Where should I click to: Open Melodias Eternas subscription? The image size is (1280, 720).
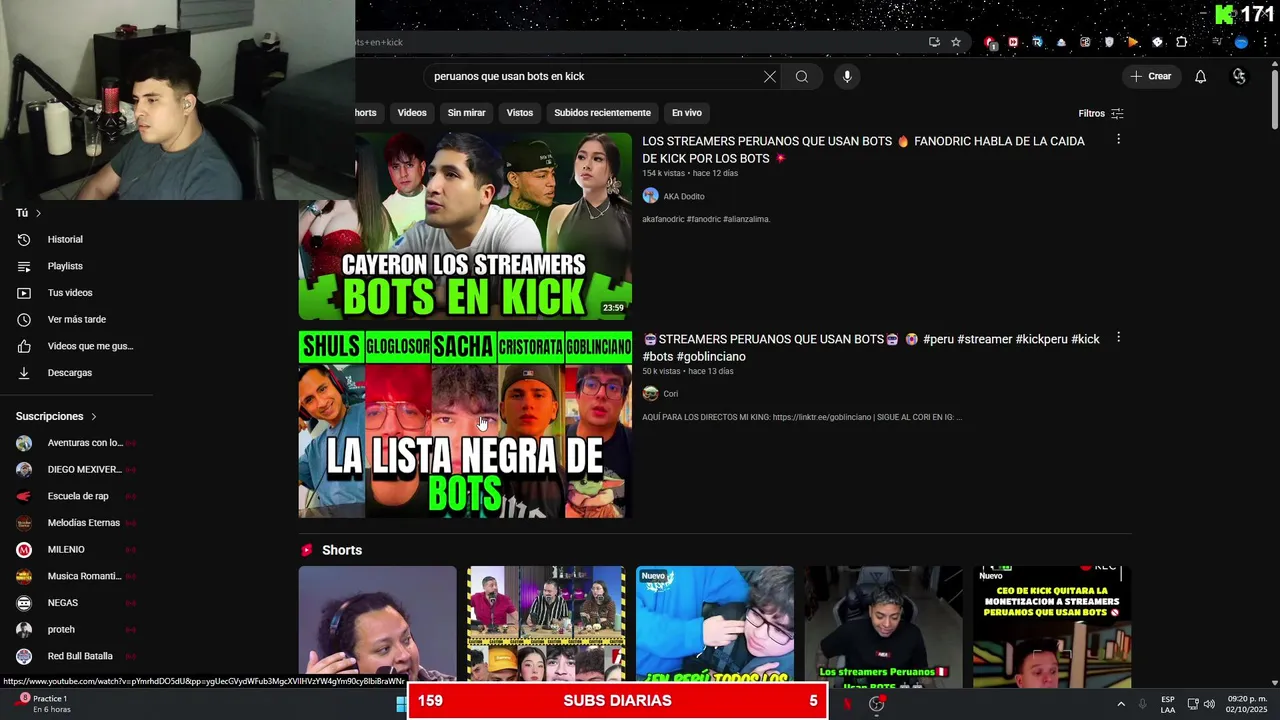(x=76, y=523)
